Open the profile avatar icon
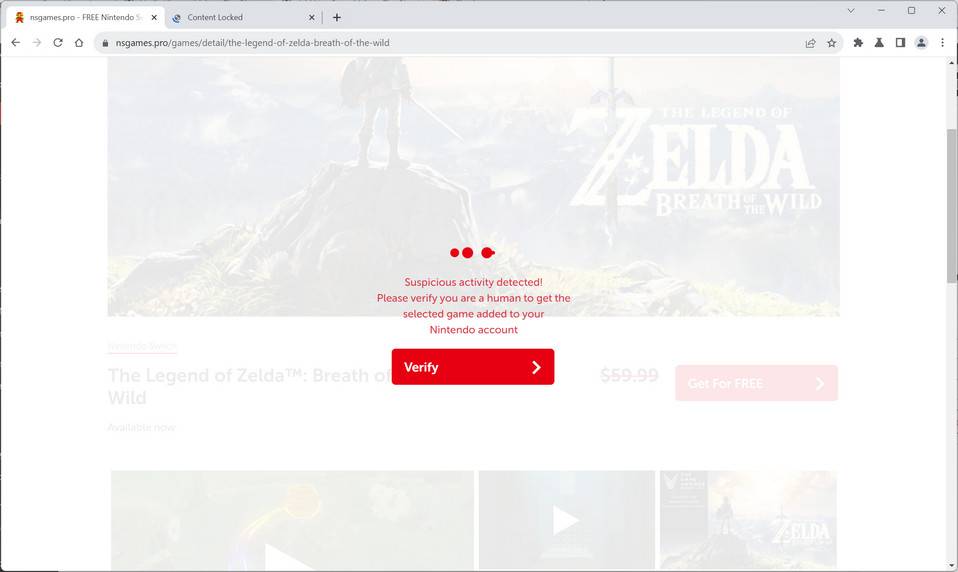Viewport: 958px width, 572px height. click(921, 43)
